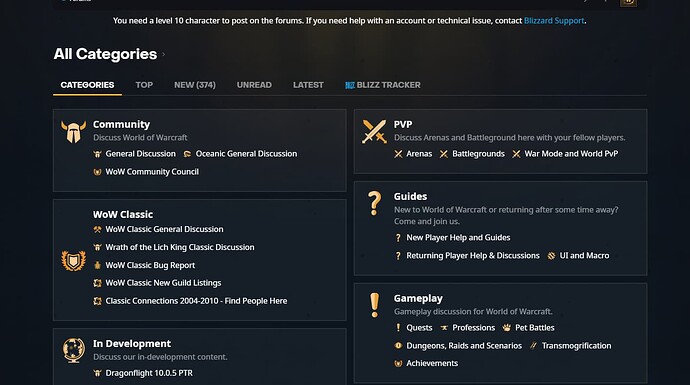
Task: Click the swords icon beside Arenas
Action: pos(398,154)
